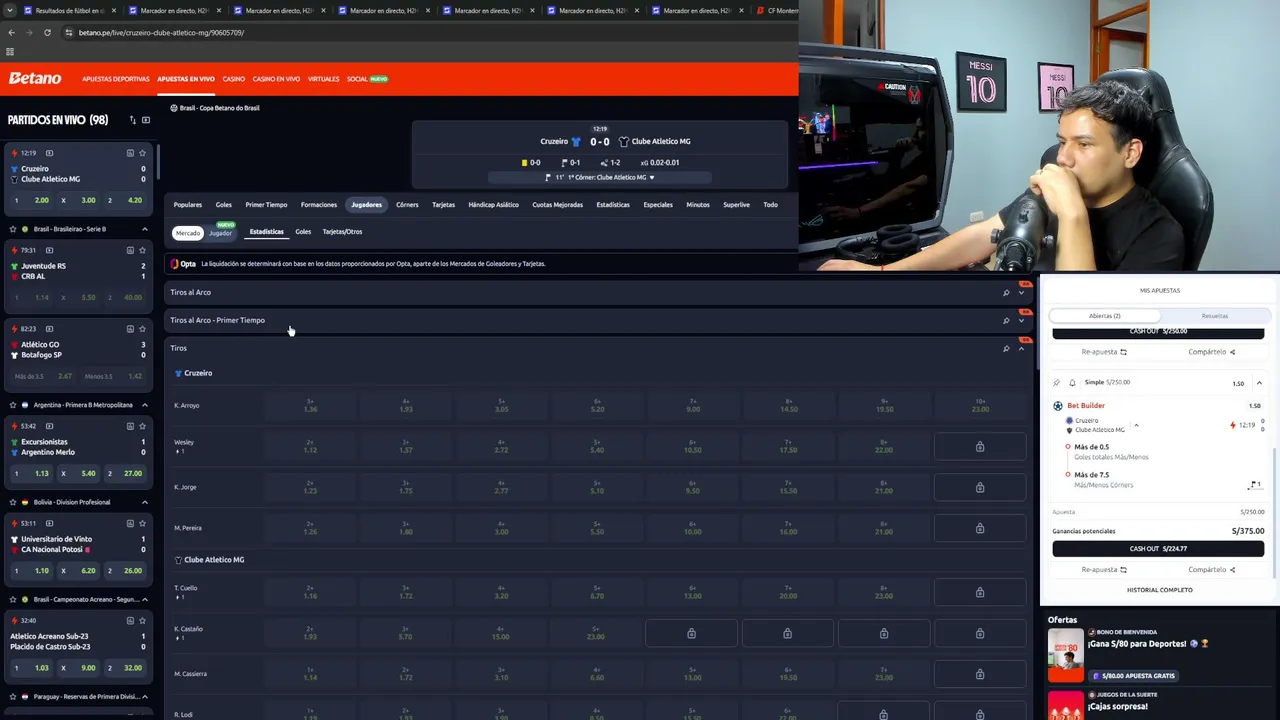The height and width of the screenshot is (720, 1280).
Task: Reload the page with the refresh icon
Action: coord(47,32)
